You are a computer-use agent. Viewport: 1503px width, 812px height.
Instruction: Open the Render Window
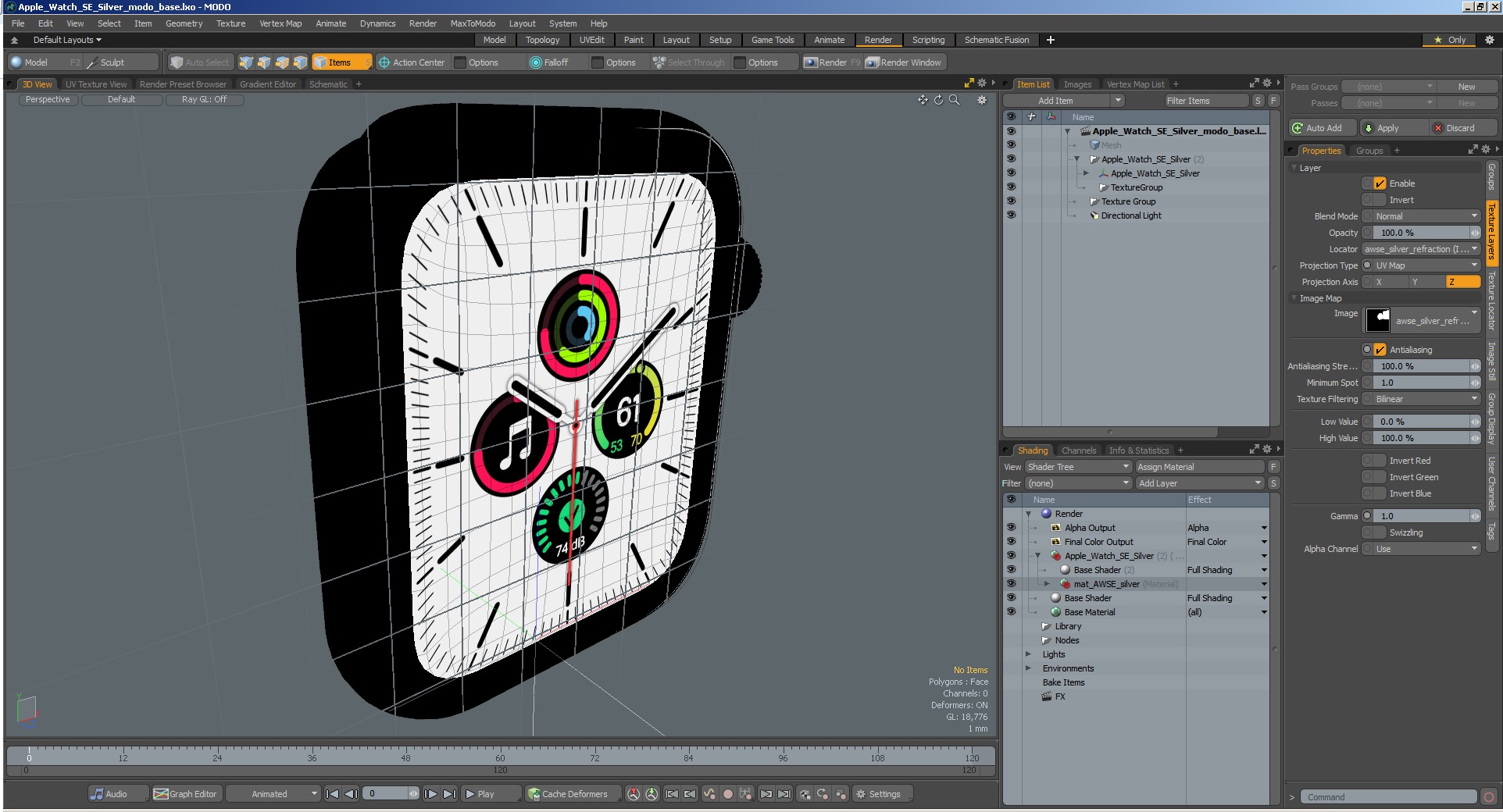tap(905, 62)
